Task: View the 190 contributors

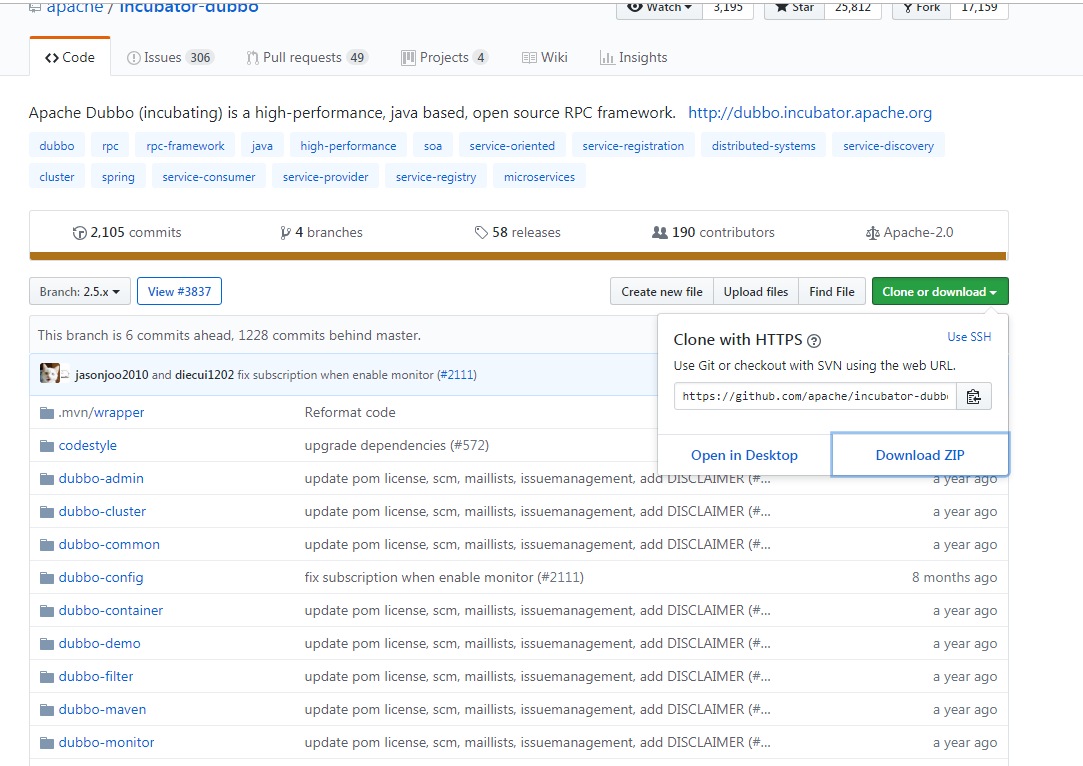Action: coord(713,233)
